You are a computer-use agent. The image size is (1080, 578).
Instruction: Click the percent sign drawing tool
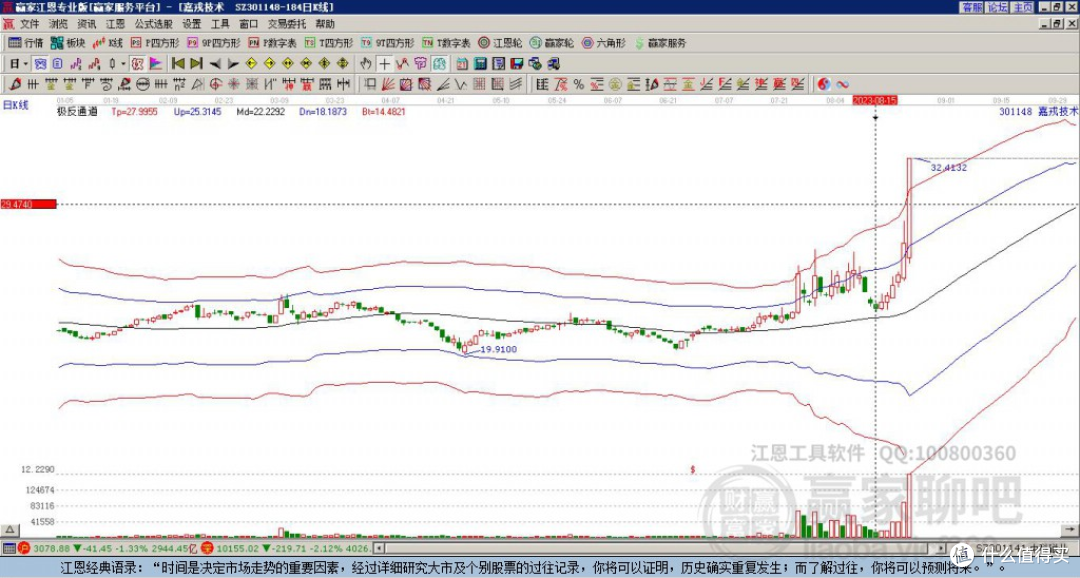pos(579,85)
